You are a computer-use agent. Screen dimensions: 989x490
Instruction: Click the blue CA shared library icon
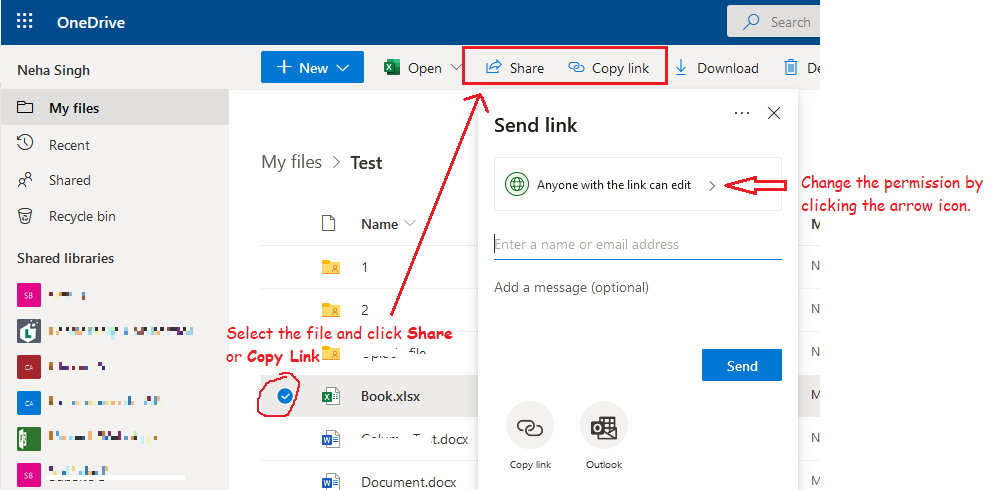coord(29,402)
